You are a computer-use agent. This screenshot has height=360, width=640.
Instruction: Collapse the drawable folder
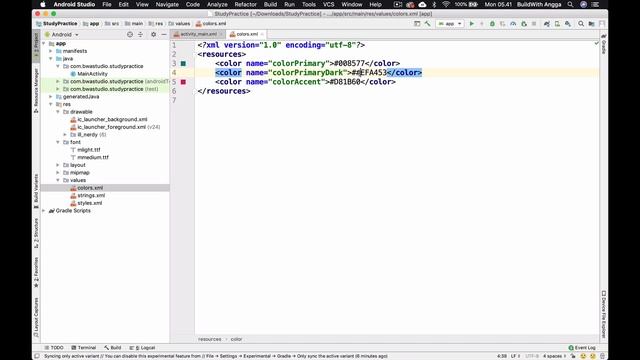[58, 112]
